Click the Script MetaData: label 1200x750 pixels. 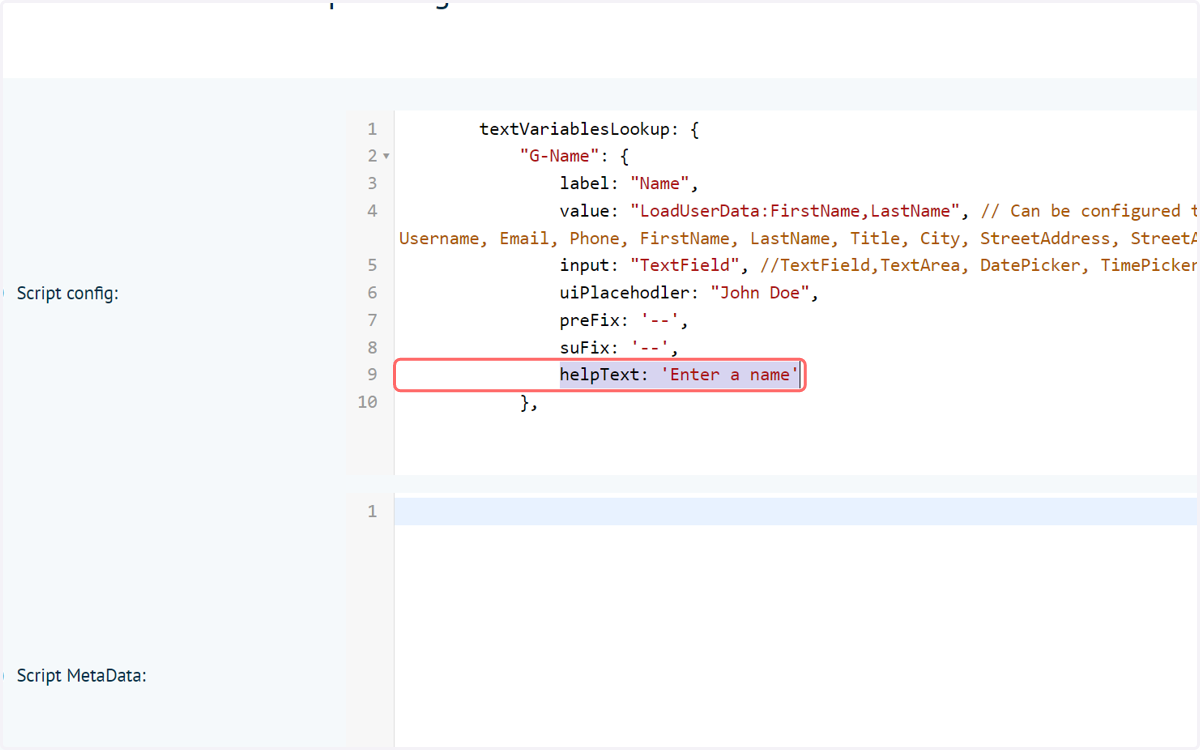(x=82, y=675)
